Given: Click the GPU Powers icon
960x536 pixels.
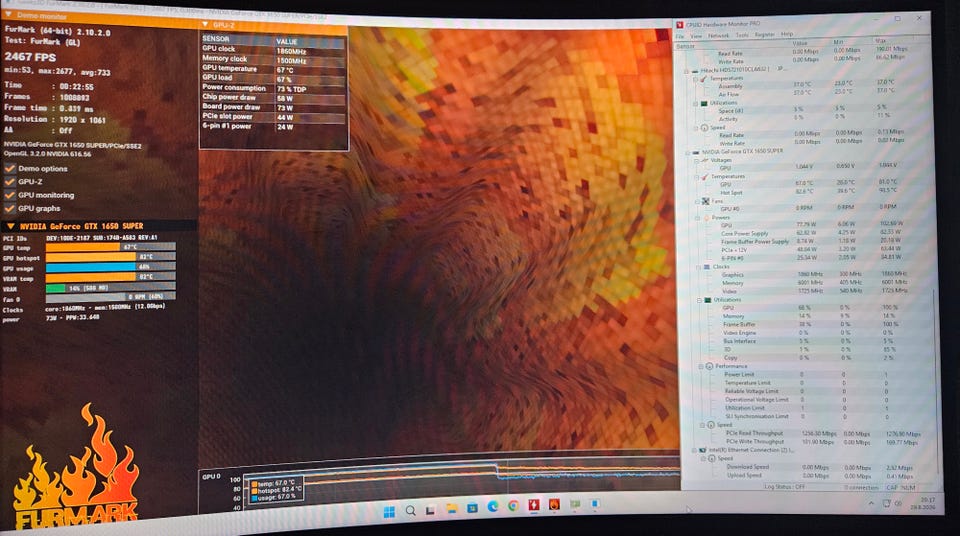Looking at the screenshot, I should tap(706, 217).
